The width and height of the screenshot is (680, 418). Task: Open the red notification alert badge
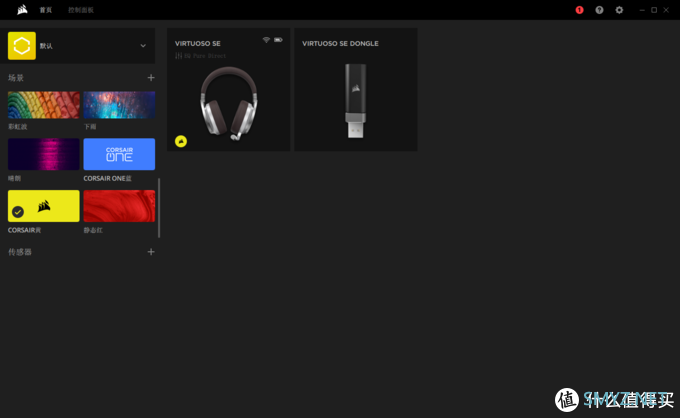click(579, 10)
